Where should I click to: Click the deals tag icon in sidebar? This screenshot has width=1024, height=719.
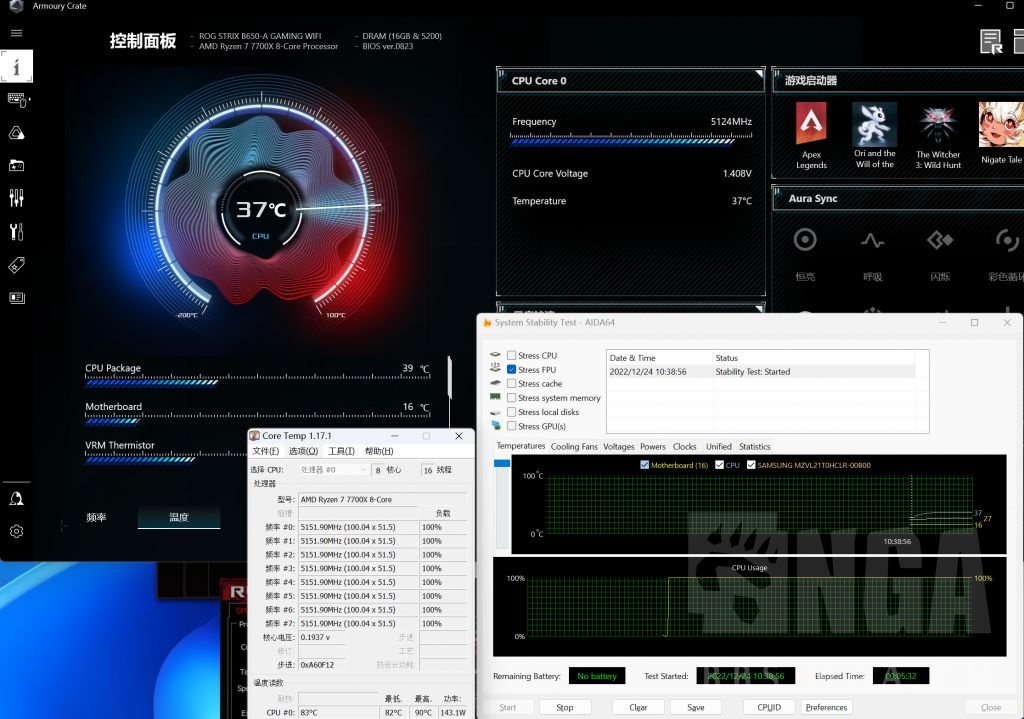[x=16, y=265]
